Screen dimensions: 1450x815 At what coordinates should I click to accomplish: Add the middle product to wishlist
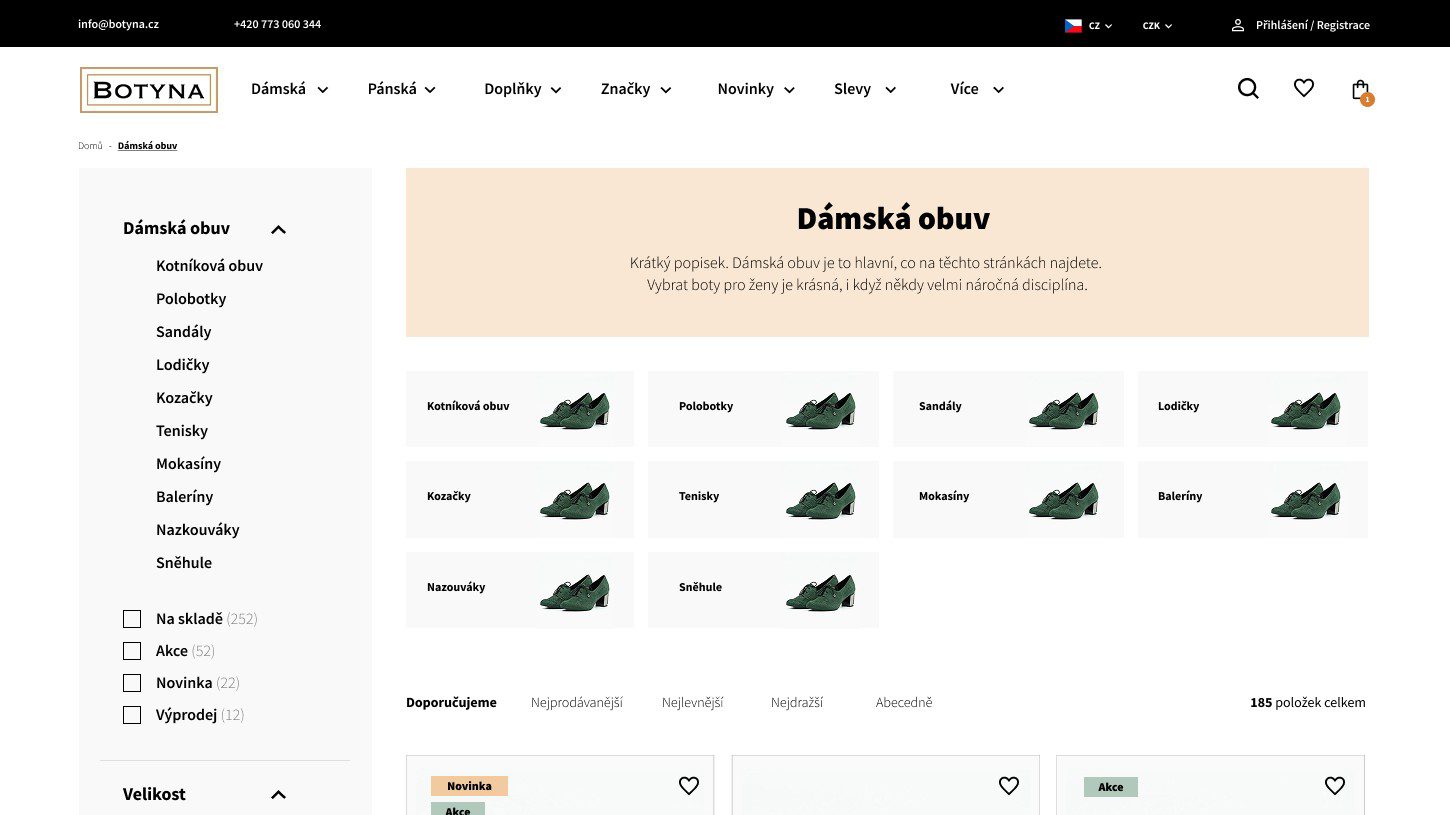coord(1009,786)
